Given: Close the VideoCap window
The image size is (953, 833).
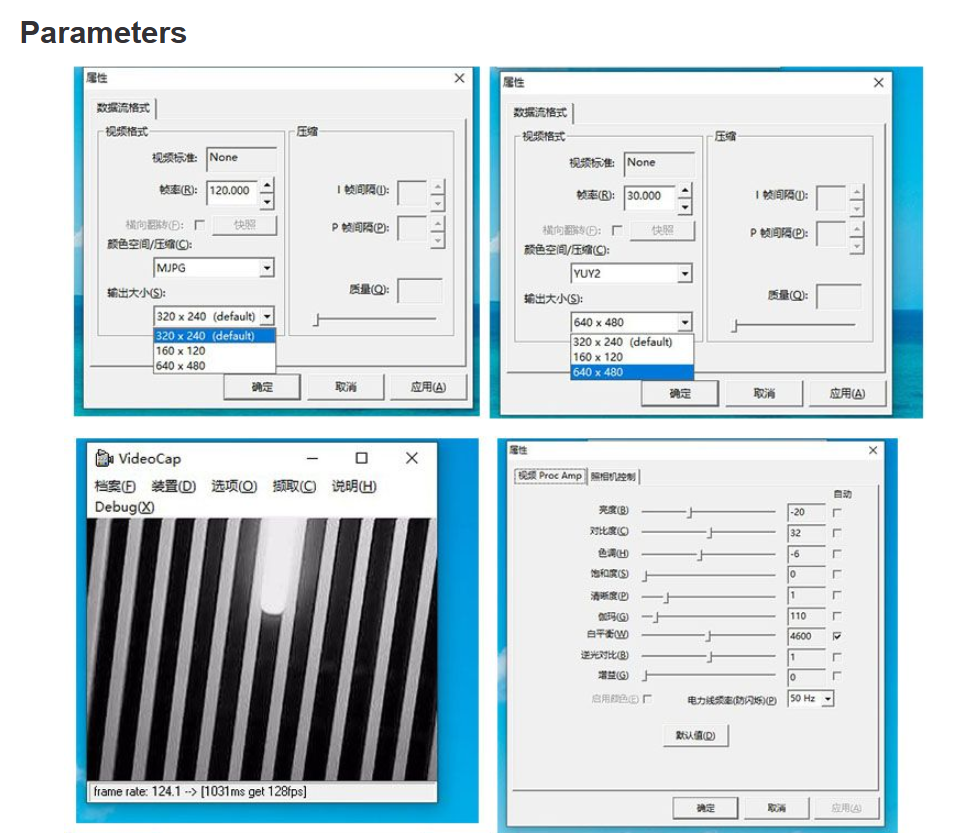Looking at the screenshot, I should [x=411, y=458].
